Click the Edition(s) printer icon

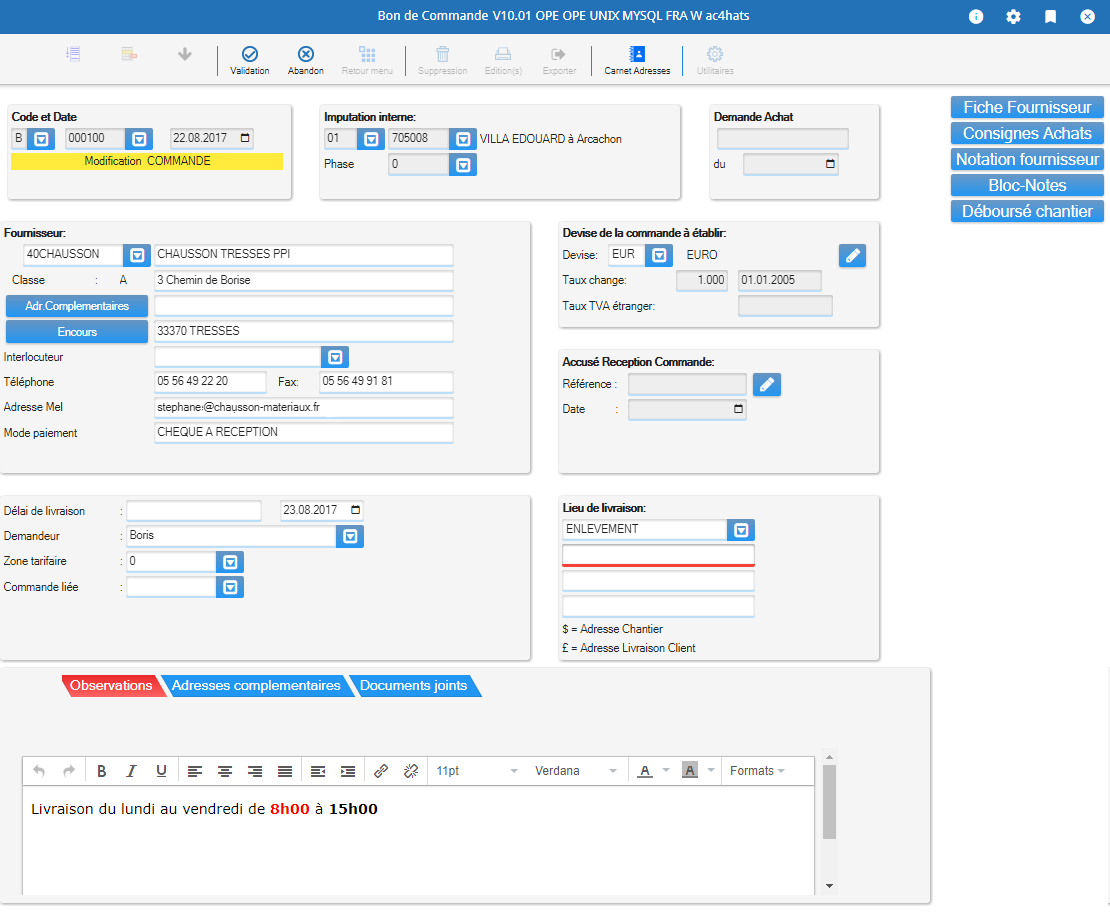[503, 54]
